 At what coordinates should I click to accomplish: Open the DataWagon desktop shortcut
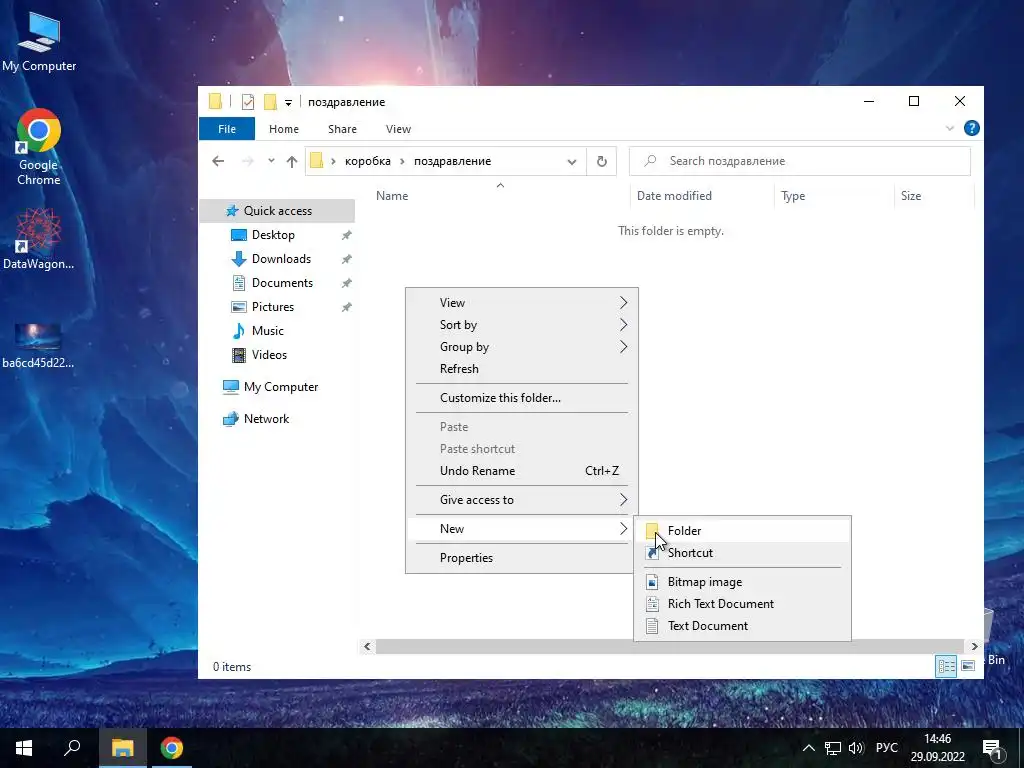click(39, 239)
